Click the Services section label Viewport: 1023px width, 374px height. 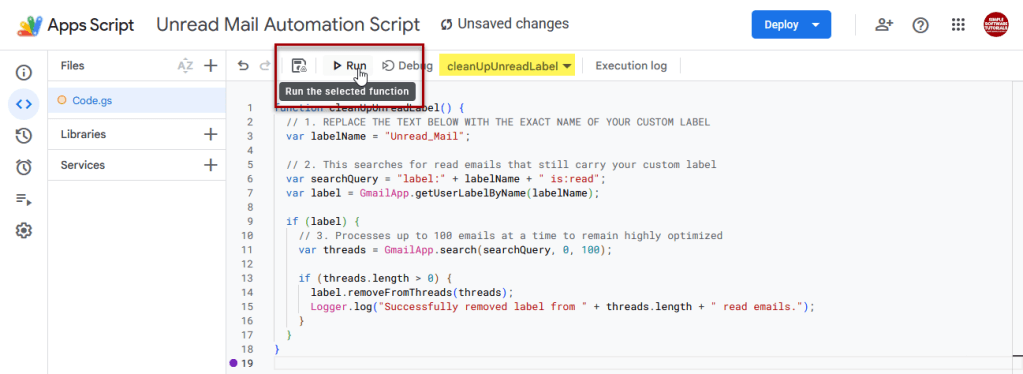point(83,165)
